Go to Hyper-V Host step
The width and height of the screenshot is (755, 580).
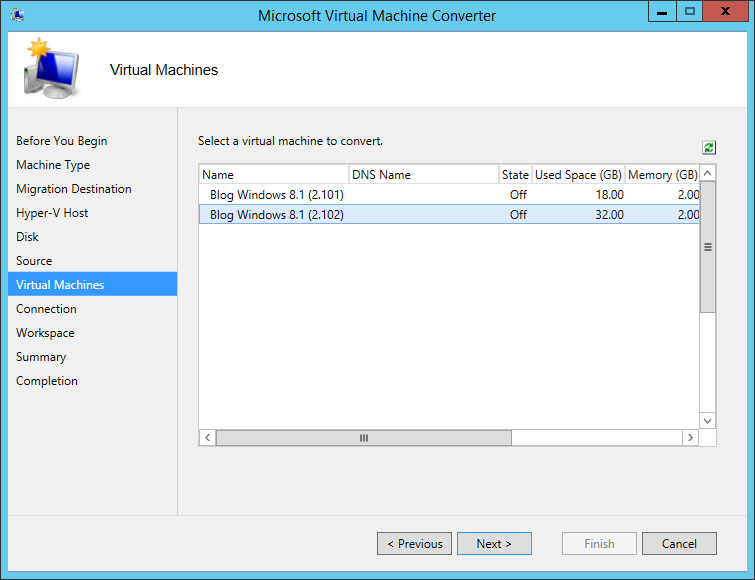(x=52, y=213)
